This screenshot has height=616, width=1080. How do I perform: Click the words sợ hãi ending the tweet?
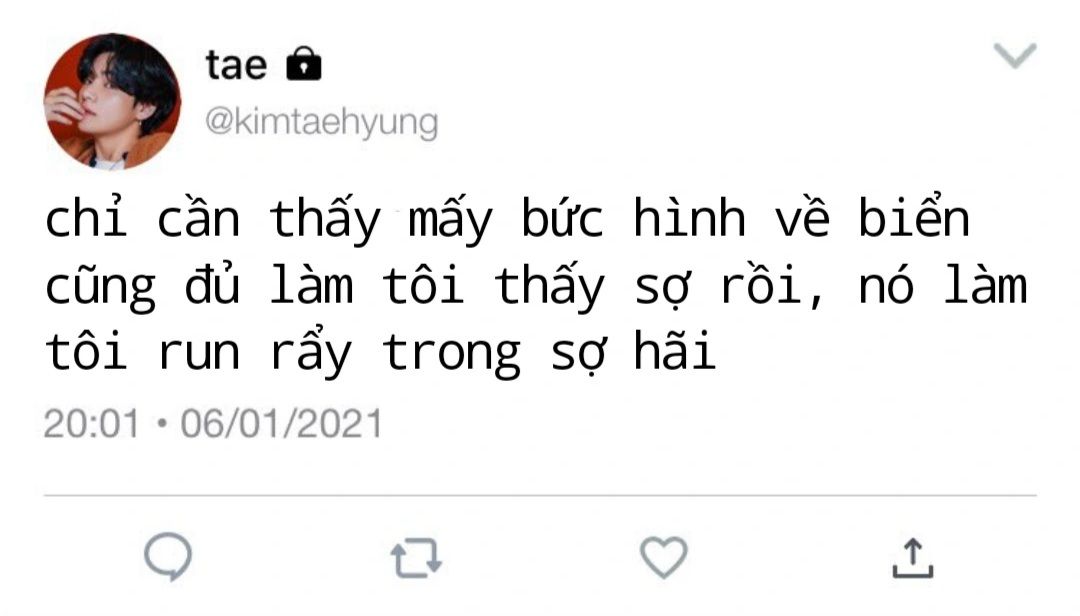633,353
